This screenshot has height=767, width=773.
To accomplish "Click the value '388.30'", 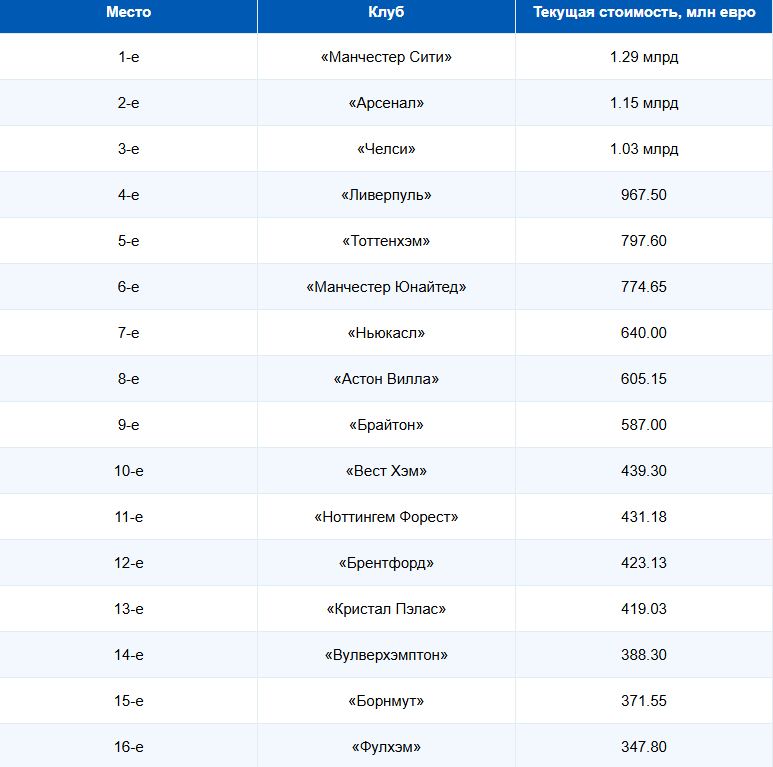I will (x=643, y=655).
